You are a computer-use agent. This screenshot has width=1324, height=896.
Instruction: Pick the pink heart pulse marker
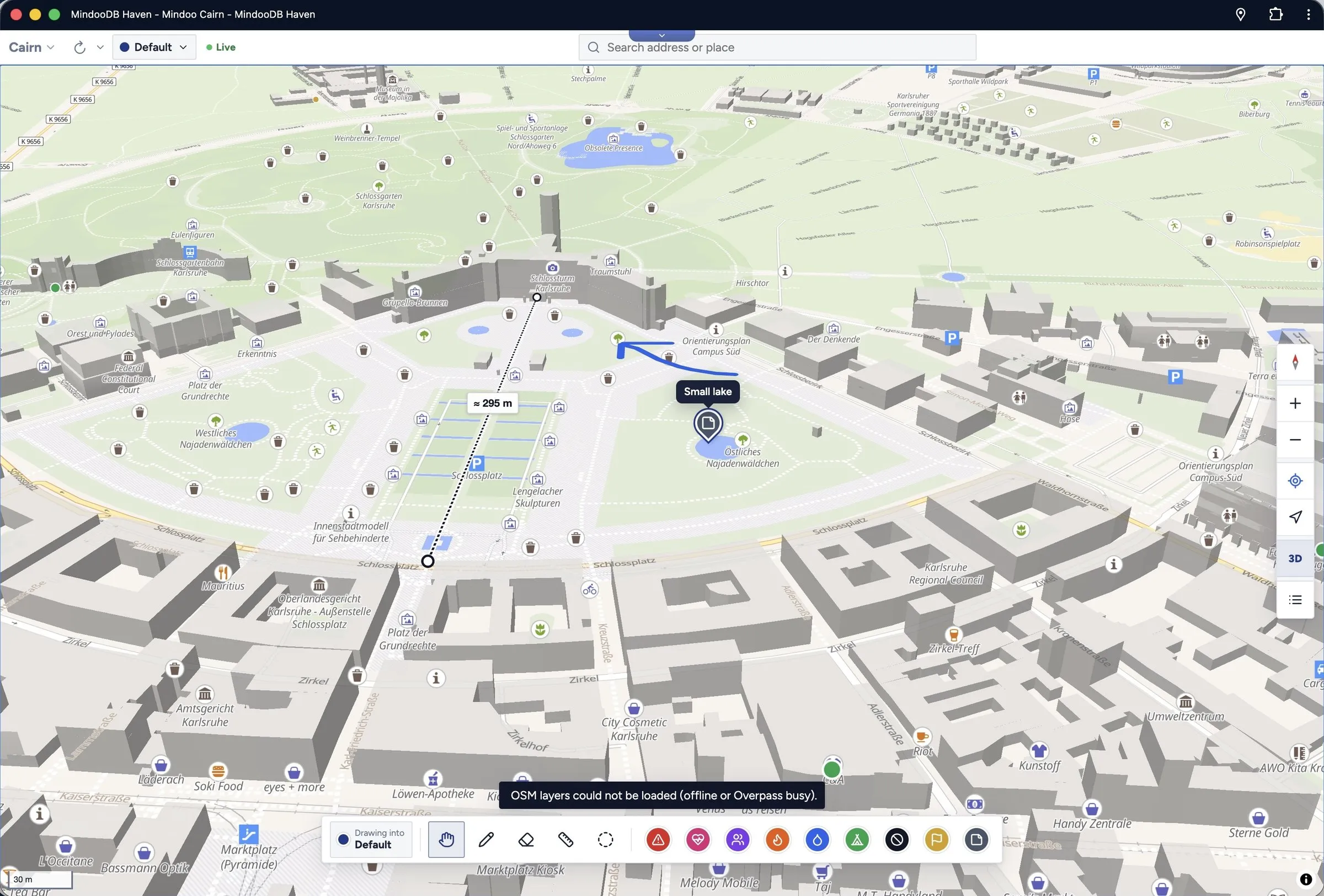click(x=698, y=839)
